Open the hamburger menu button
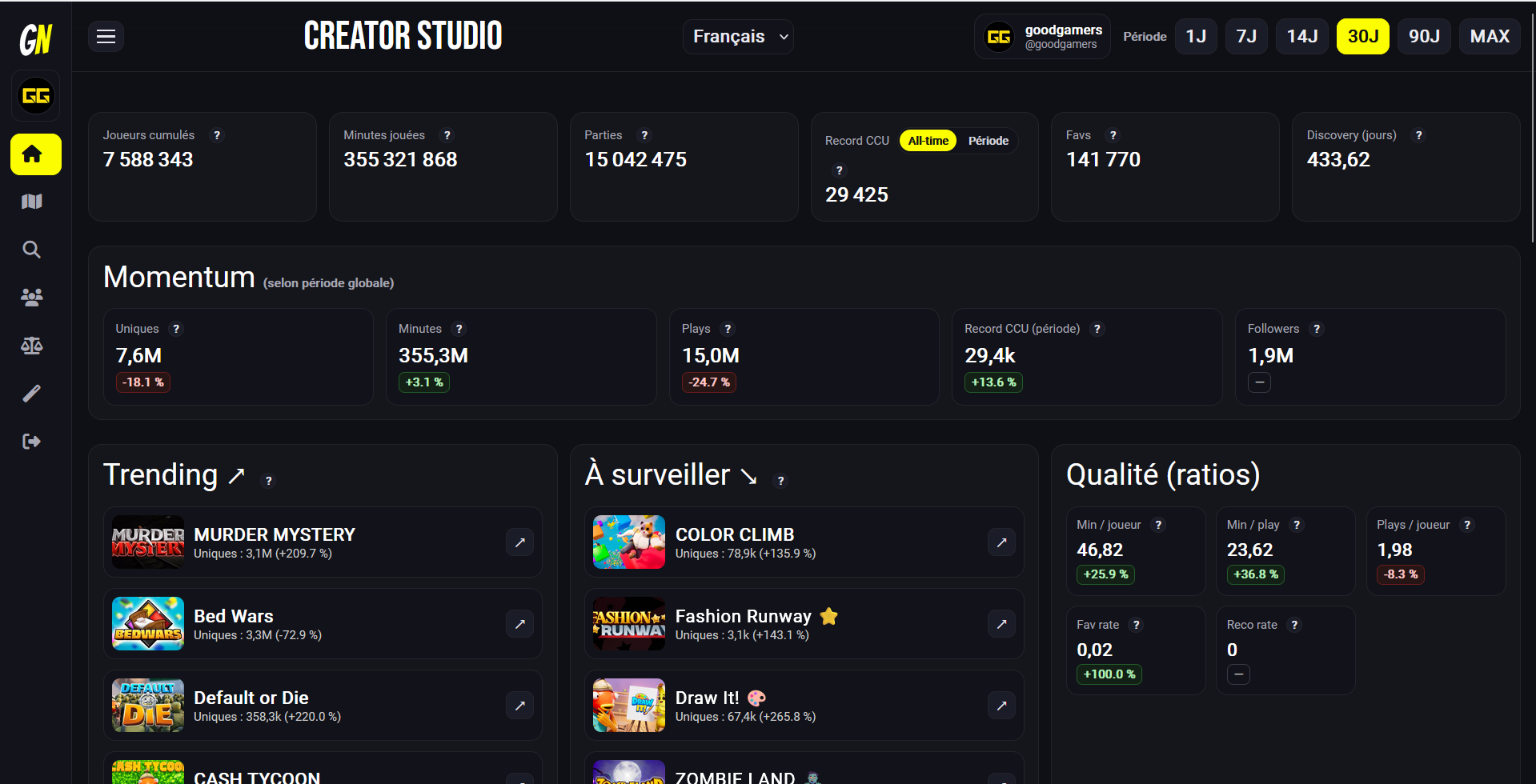 [x=106, y=37]
